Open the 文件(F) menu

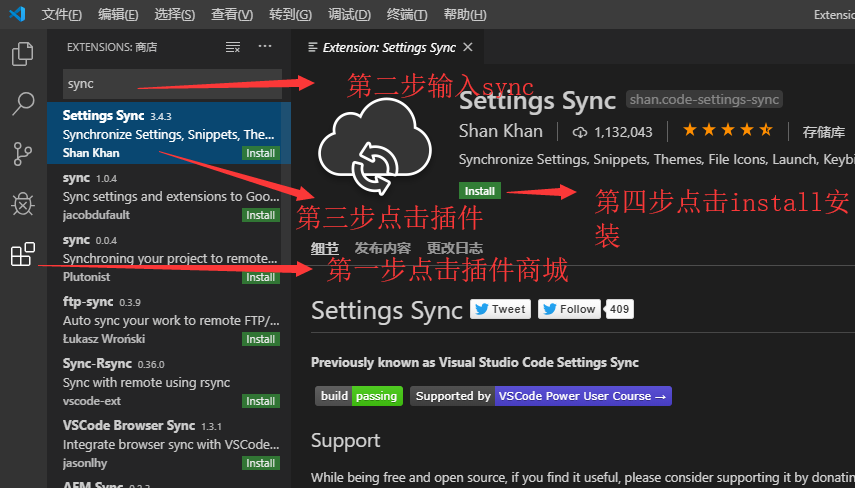pos(61,14)
